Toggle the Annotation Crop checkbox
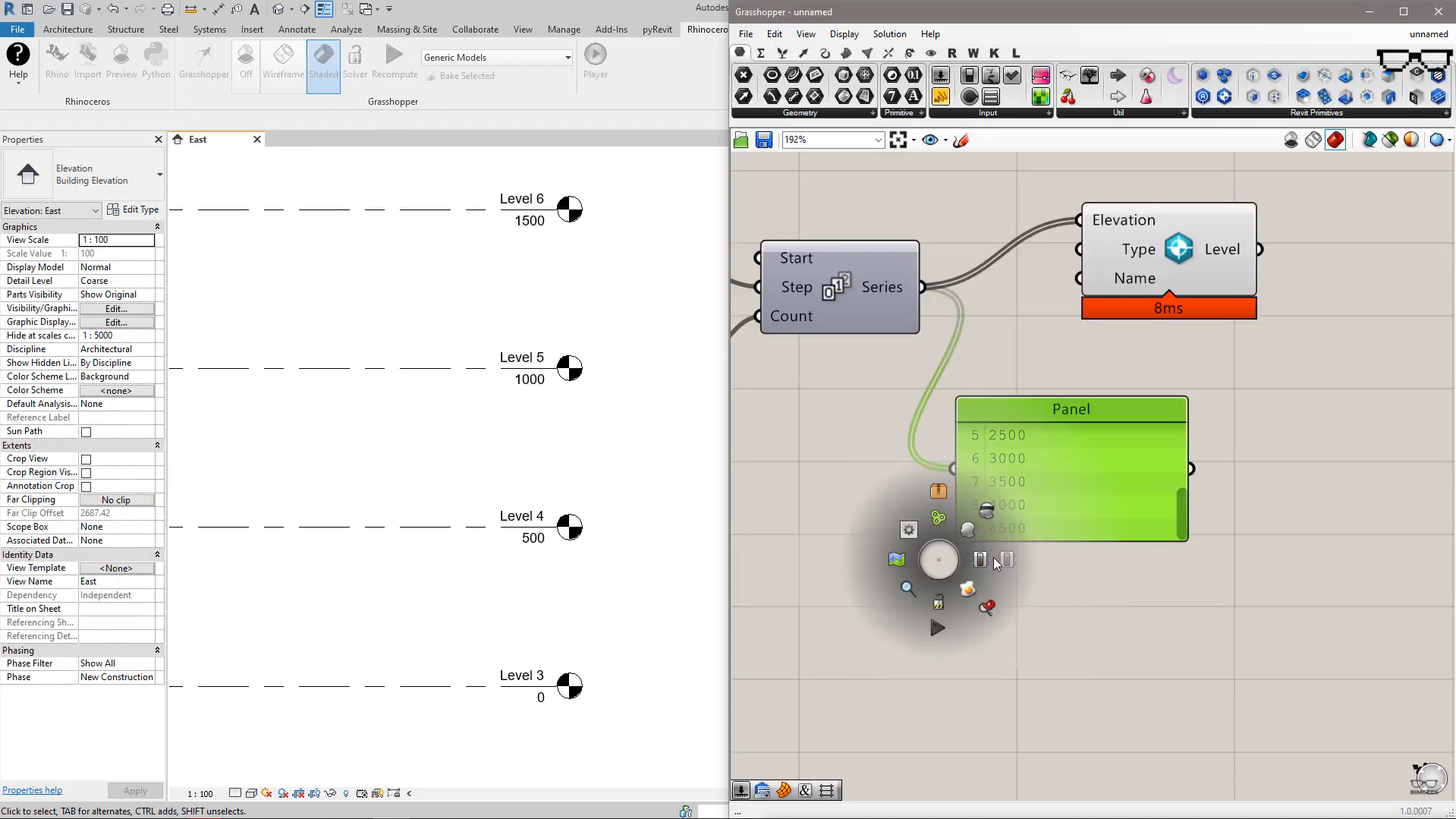1456x819 pixels. pos(86,487)
